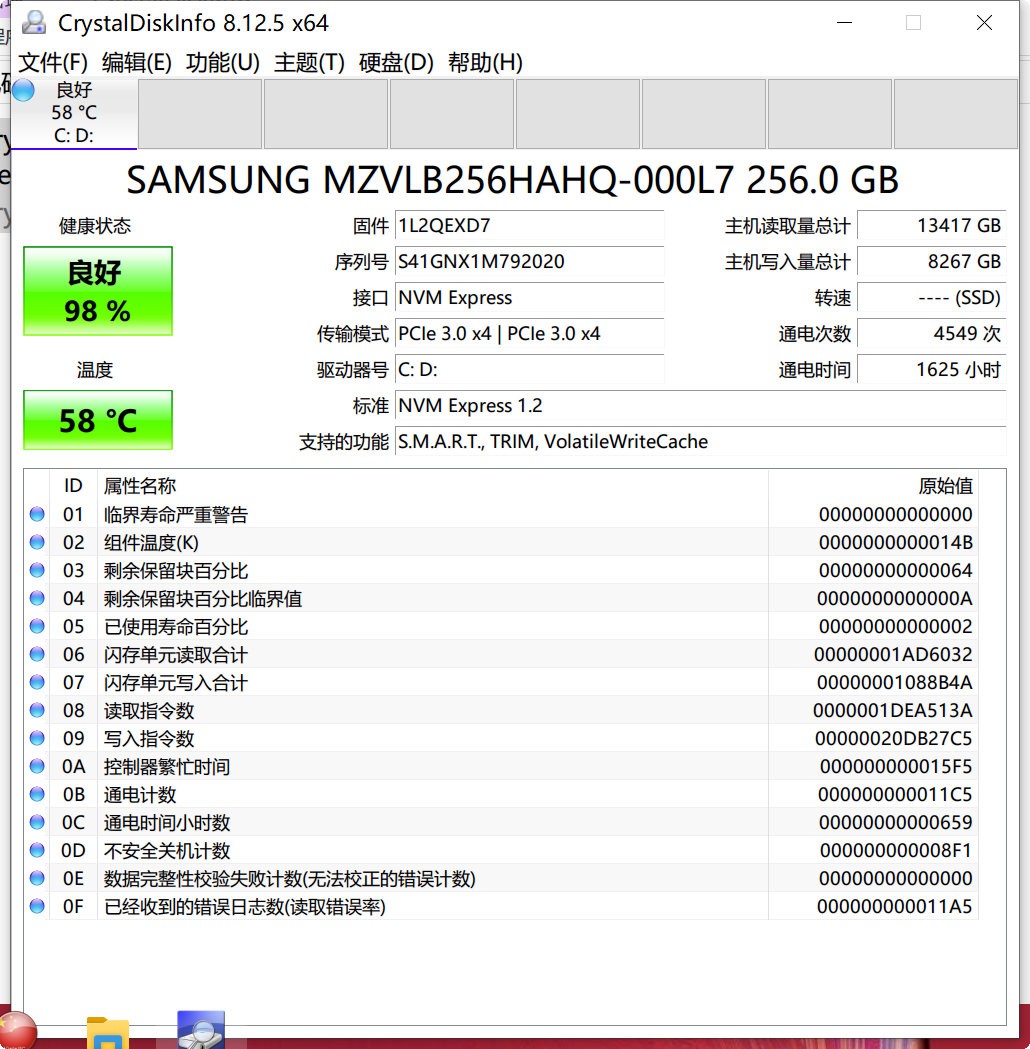Click the drive letter field C: D:

529,370
